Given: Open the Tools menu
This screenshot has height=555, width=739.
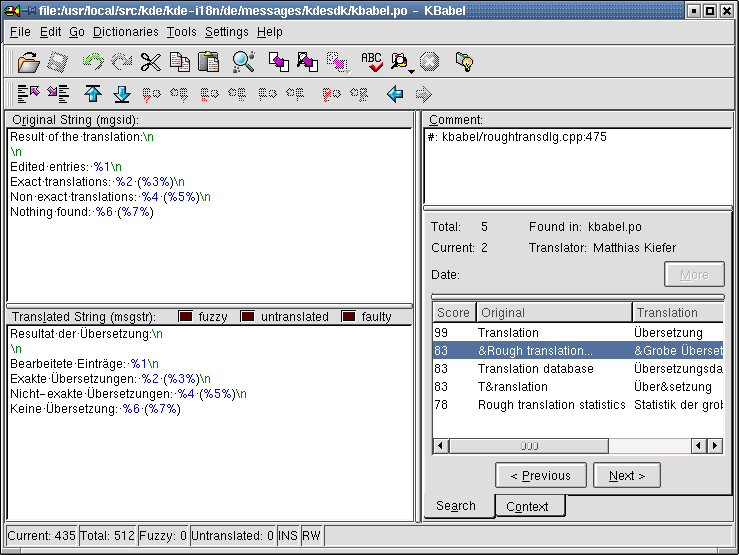Looking at the screenshot, I should click(181, 32).
